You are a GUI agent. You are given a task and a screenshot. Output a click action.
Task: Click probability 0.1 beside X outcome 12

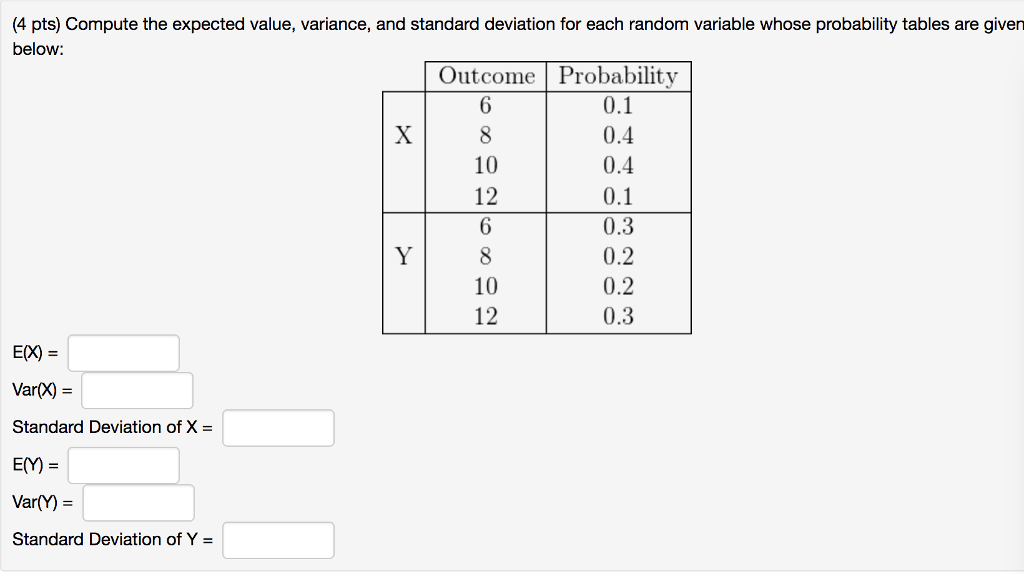[618, 196]
